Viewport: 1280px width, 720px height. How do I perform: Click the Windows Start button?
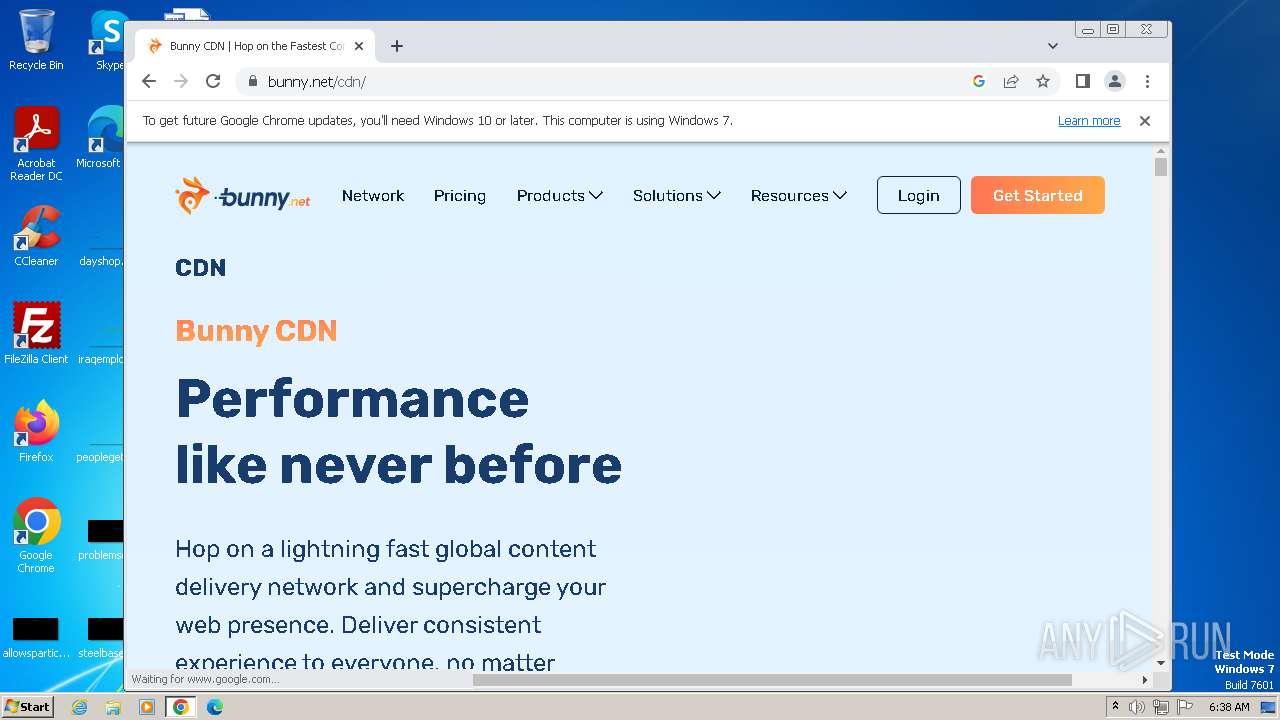pyautogui.click(x=27, y=707)
